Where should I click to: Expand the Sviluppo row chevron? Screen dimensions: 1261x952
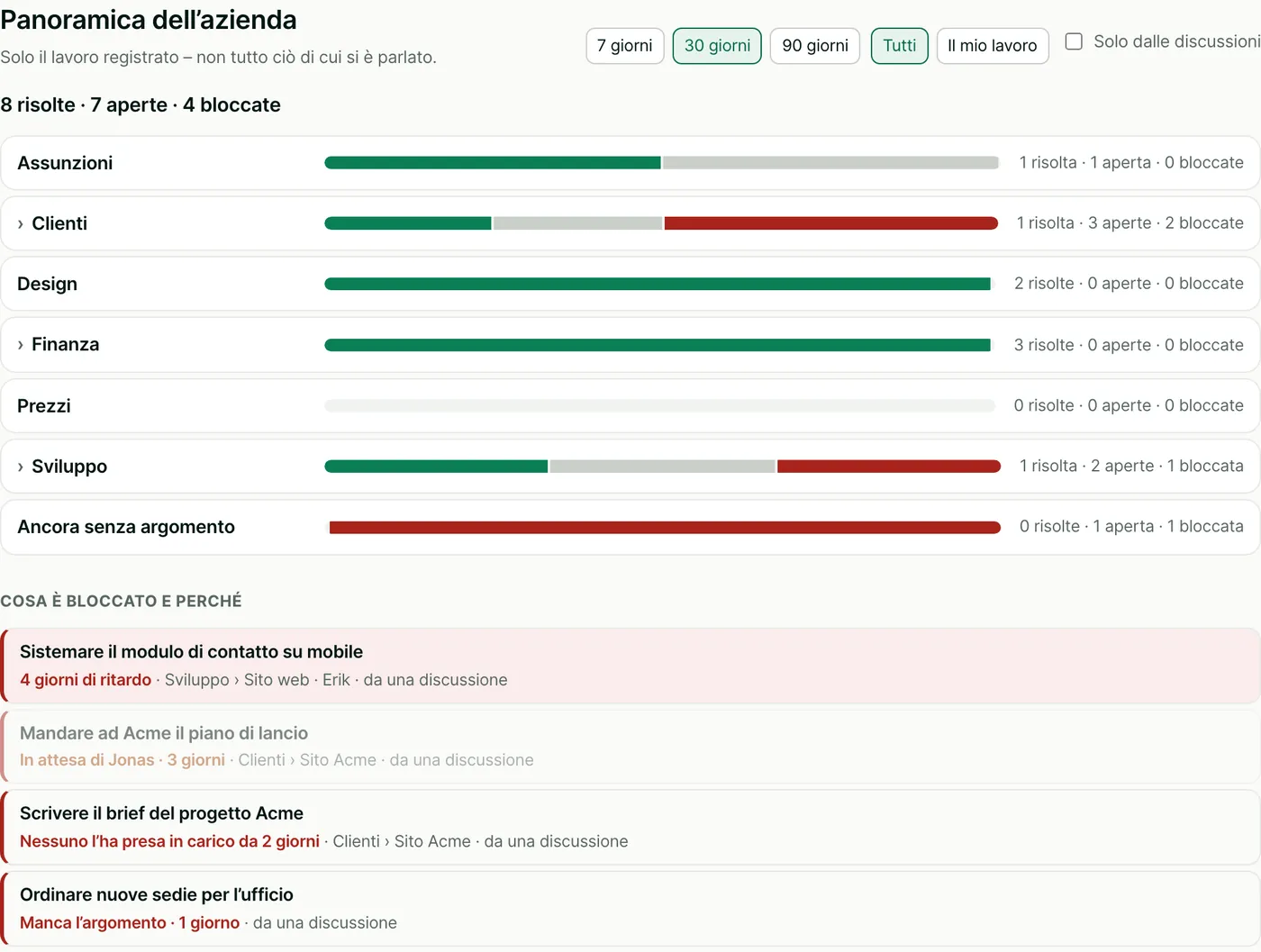[21, 467]
